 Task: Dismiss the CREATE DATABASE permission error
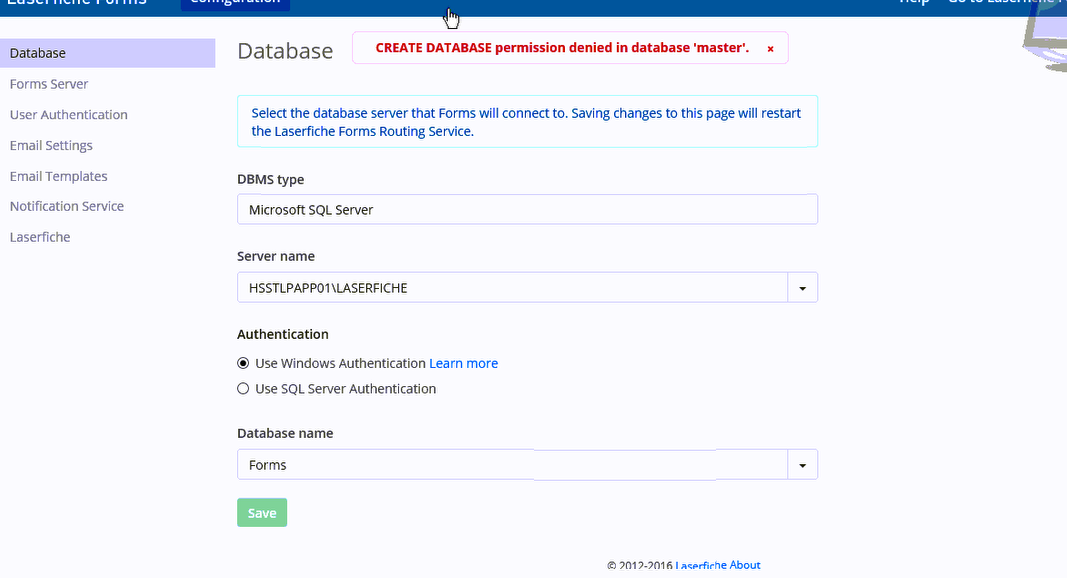(x=770, y=48)
